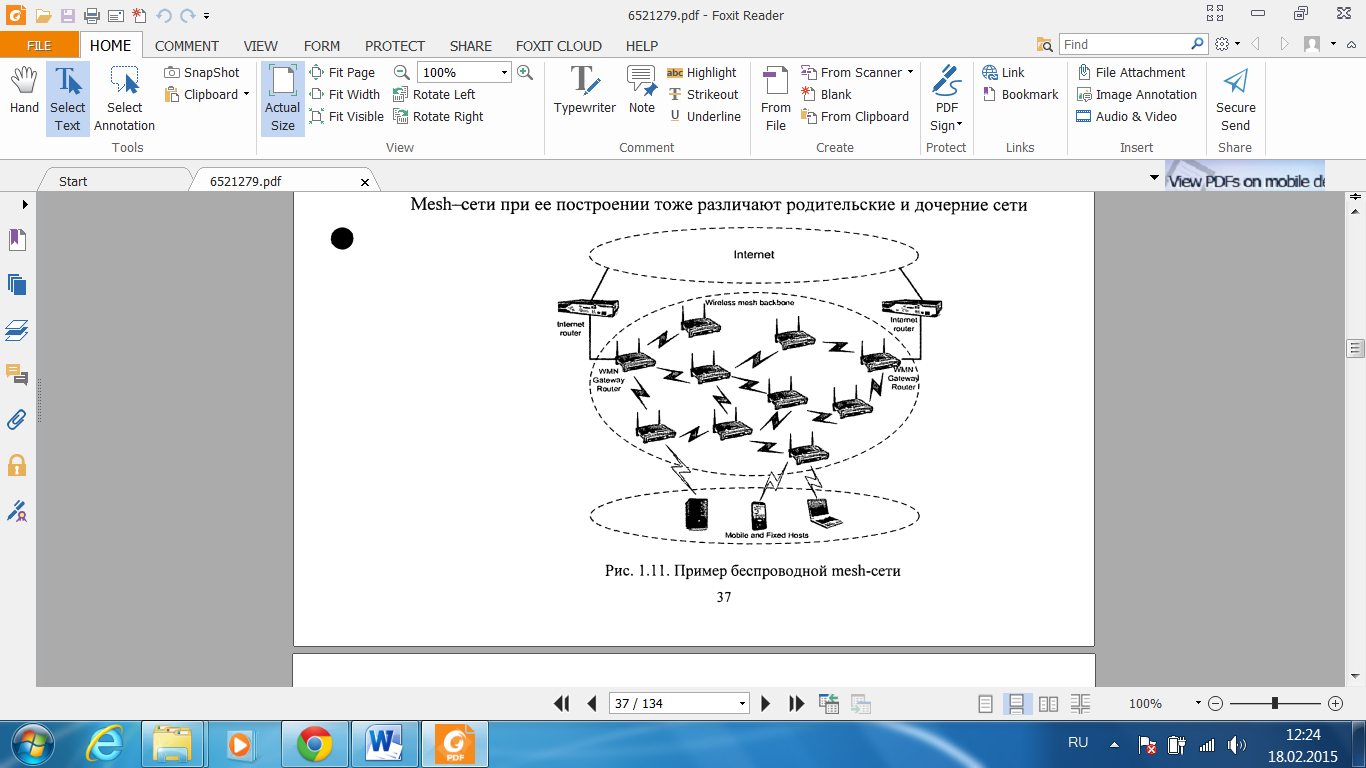Take a SnapShot of the page

tap(202, 72)
